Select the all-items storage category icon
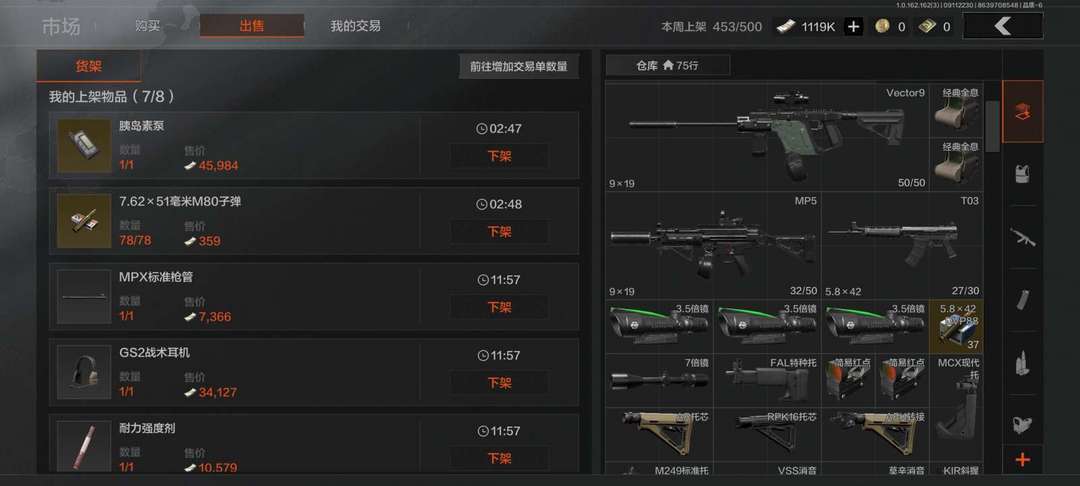 [x=1023, y=112]
